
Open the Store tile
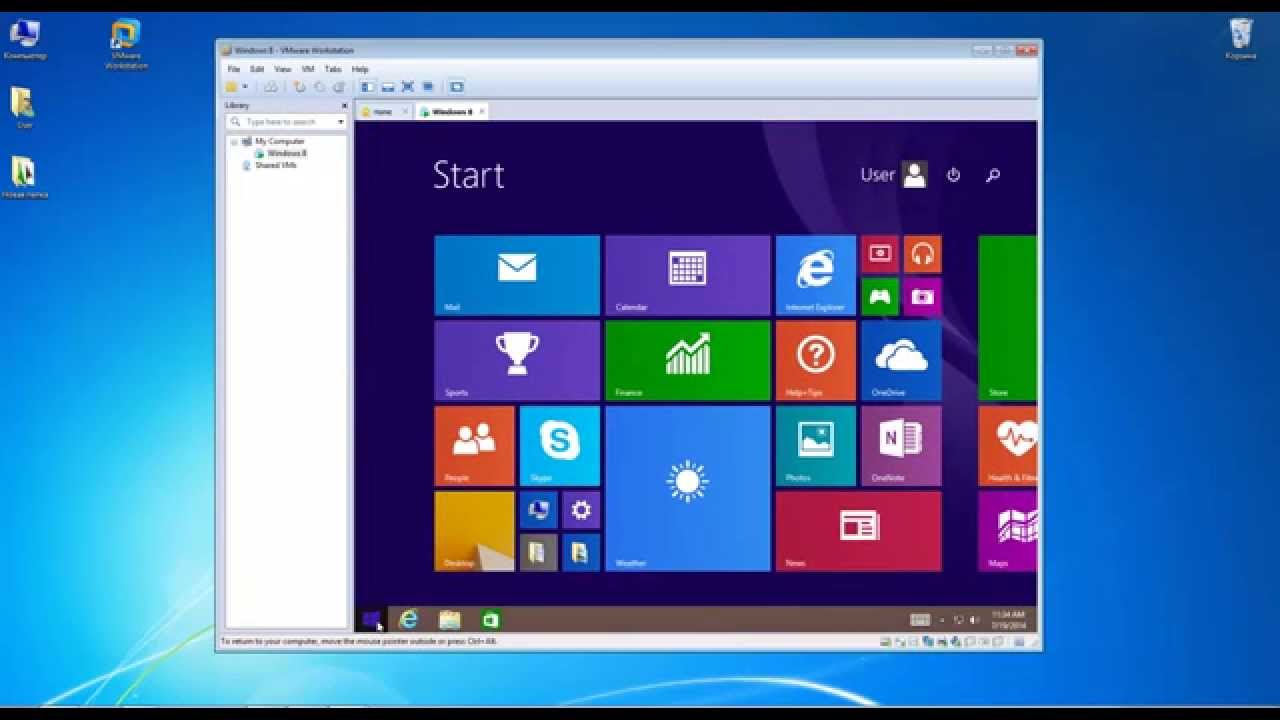coord(1007,318)
